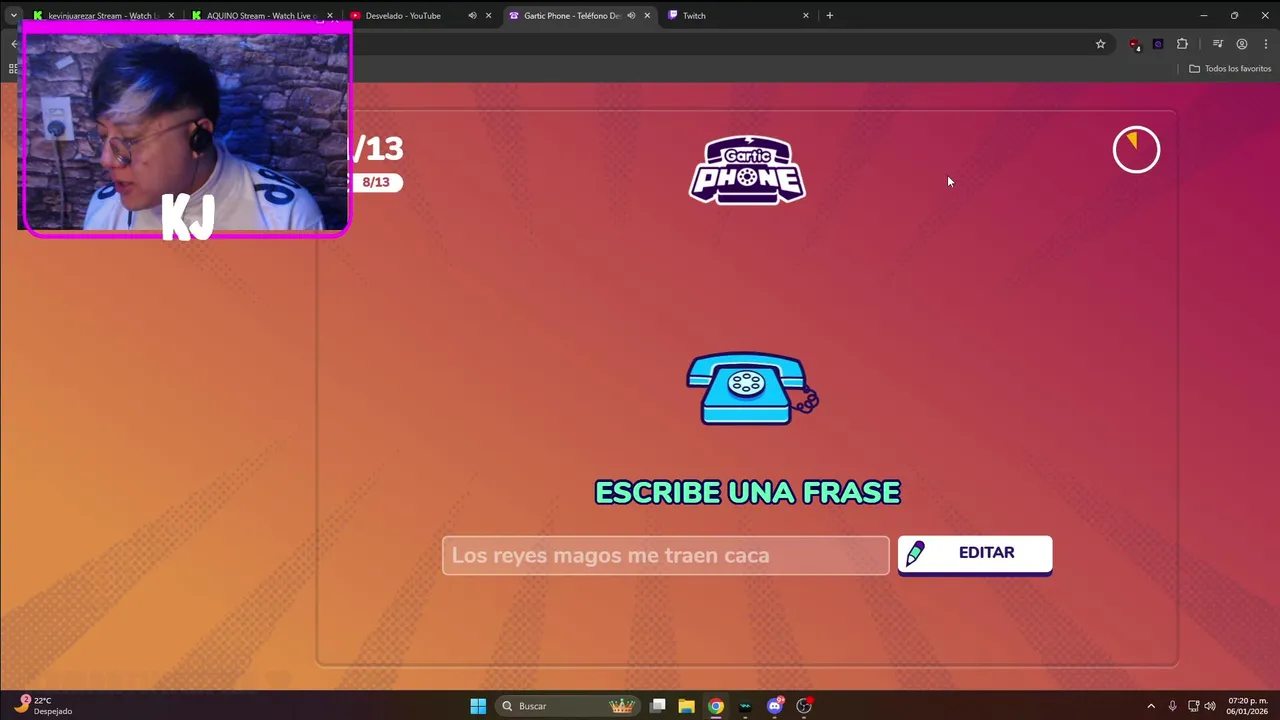Open the tab search dropdown arrow
The image size is (1280, 720).
(13, 15)
